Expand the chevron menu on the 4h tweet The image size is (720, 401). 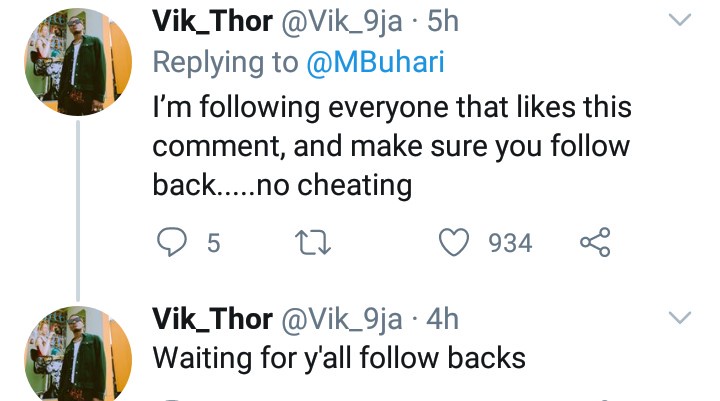[679, 319]
